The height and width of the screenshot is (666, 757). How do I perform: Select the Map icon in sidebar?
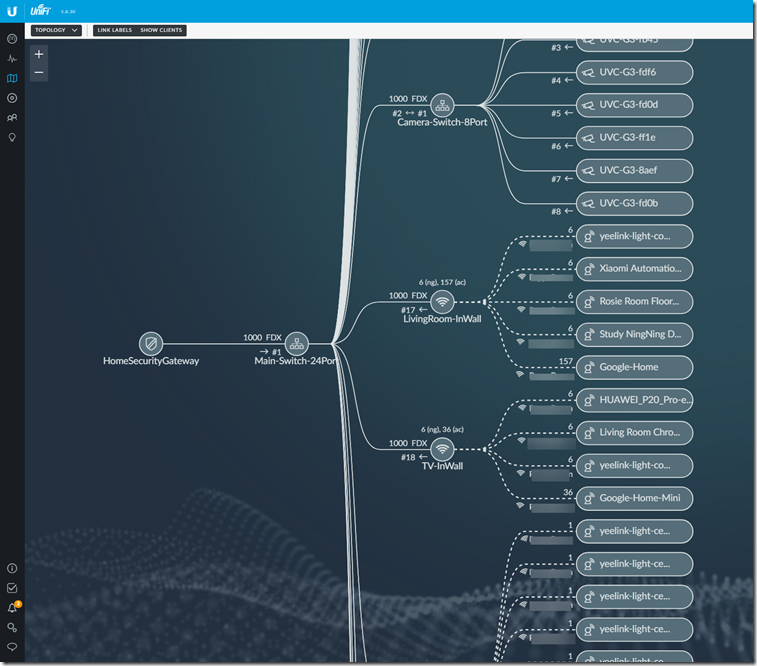pyautogui.click(x=12, y=78)
